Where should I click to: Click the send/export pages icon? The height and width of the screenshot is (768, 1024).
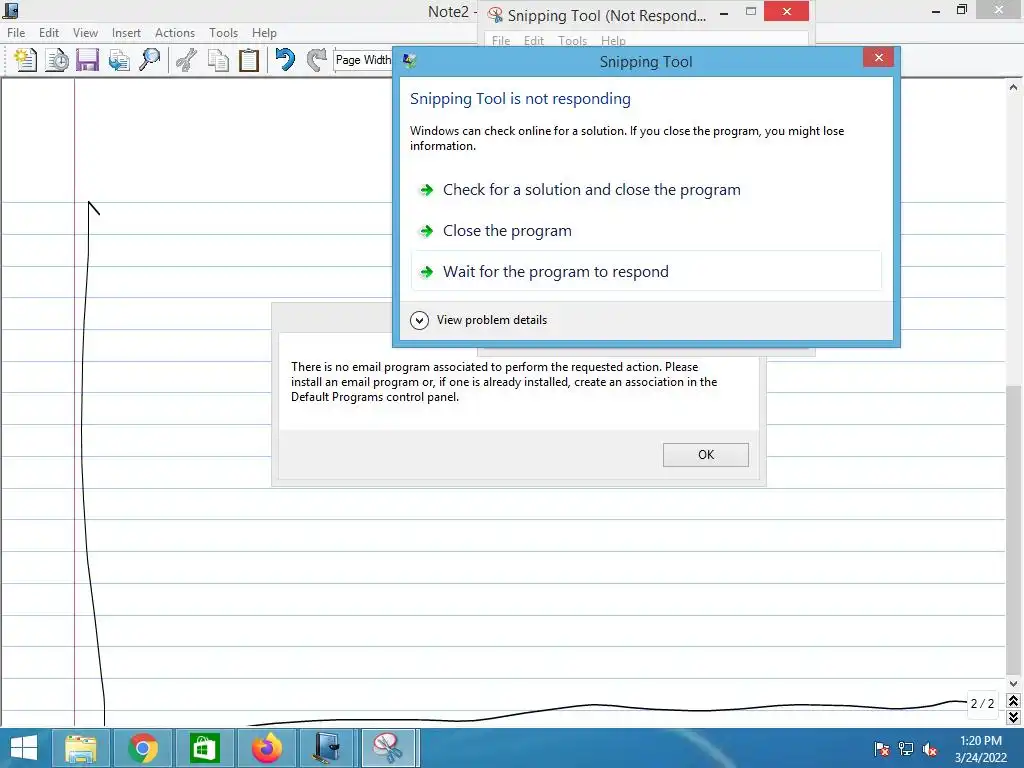119,60
